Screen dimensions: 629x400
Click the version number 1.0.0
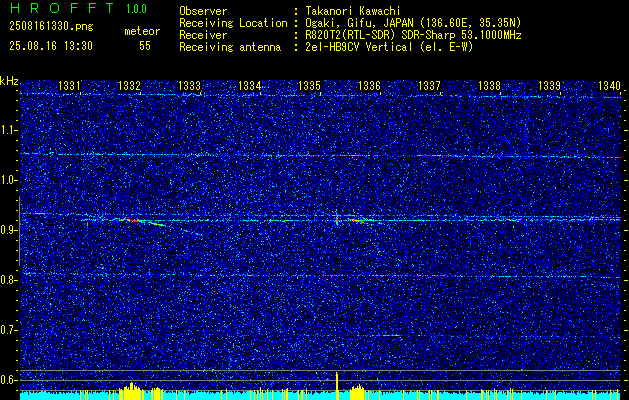click(136, 8)
